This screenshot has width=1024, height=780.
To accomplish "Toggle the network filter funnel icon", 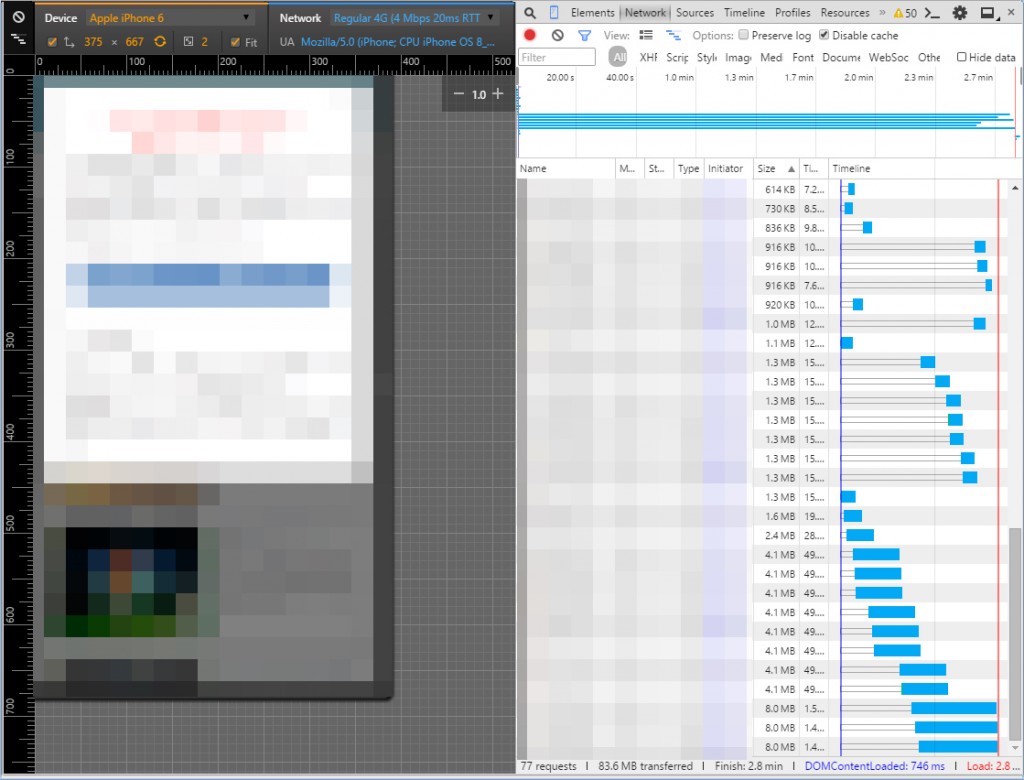I will click(x=585, y=35).
